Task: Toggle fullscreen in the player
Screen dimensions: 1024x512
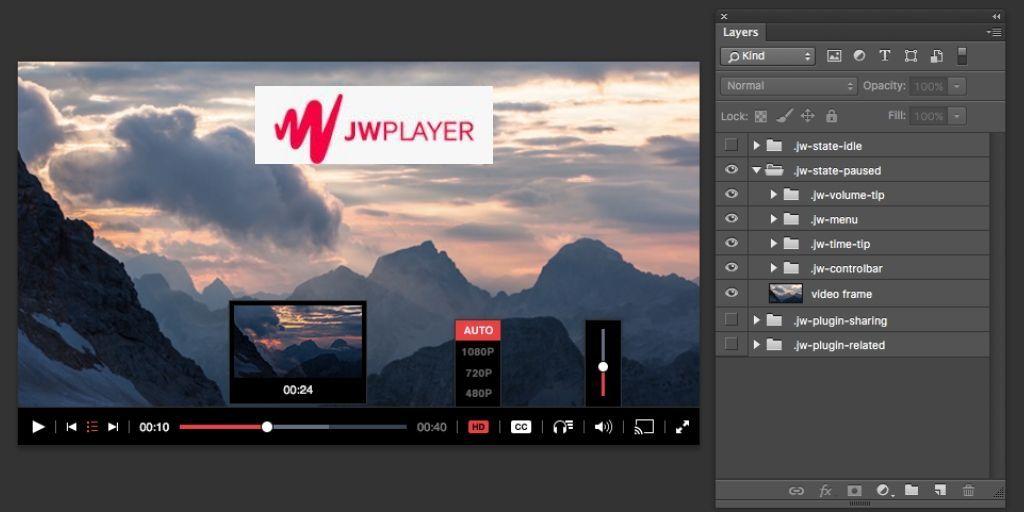Action: pos(682,427)
